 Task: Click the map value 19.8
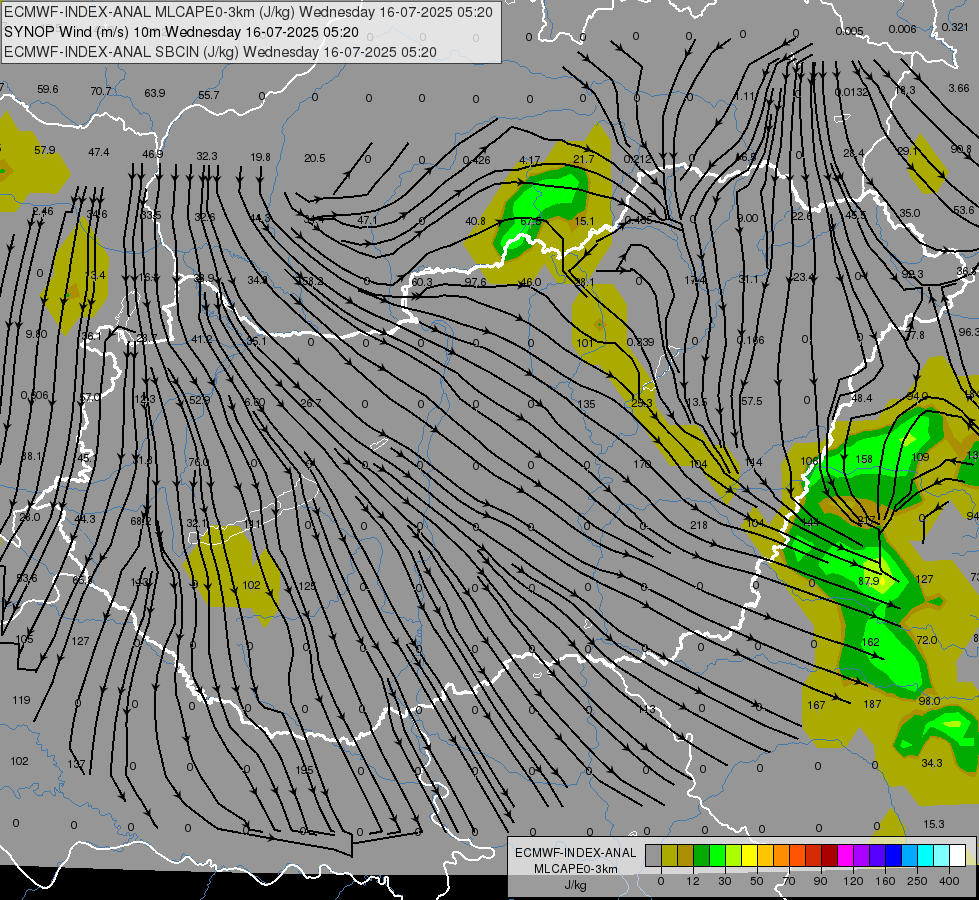pos(260,157)
